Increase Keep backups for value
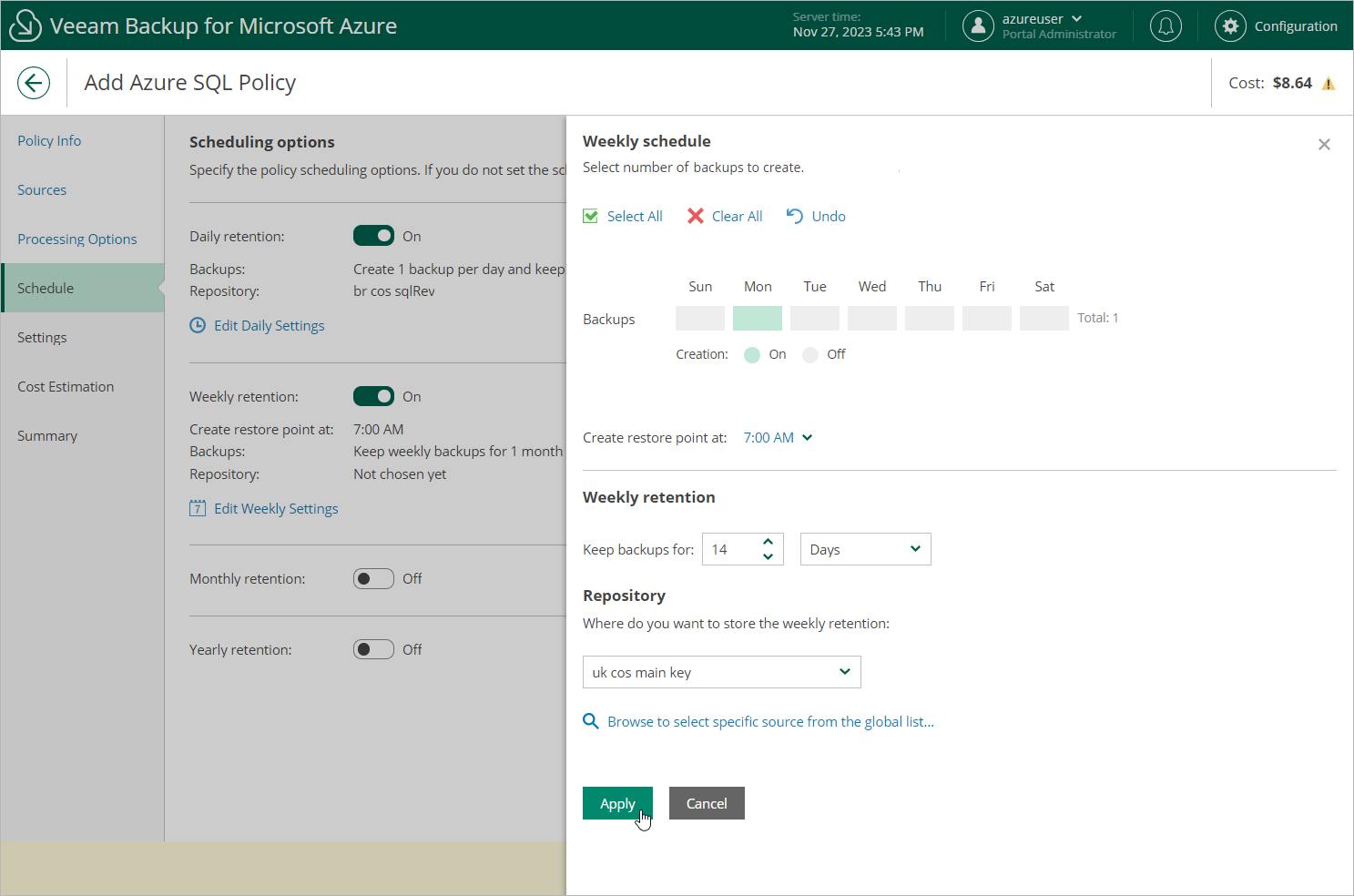1354x896 pixels. (768, 542)
